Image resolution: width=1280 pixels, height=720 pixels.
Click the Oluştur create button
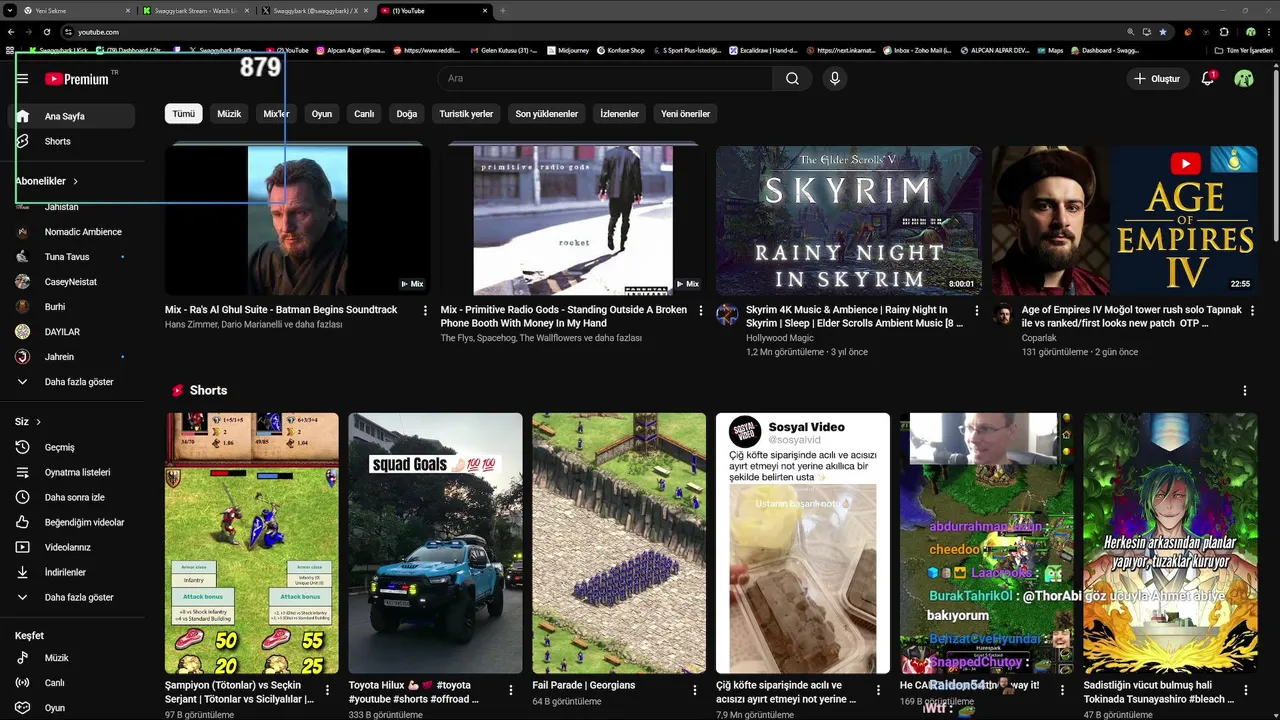(x=1156, y=78)
